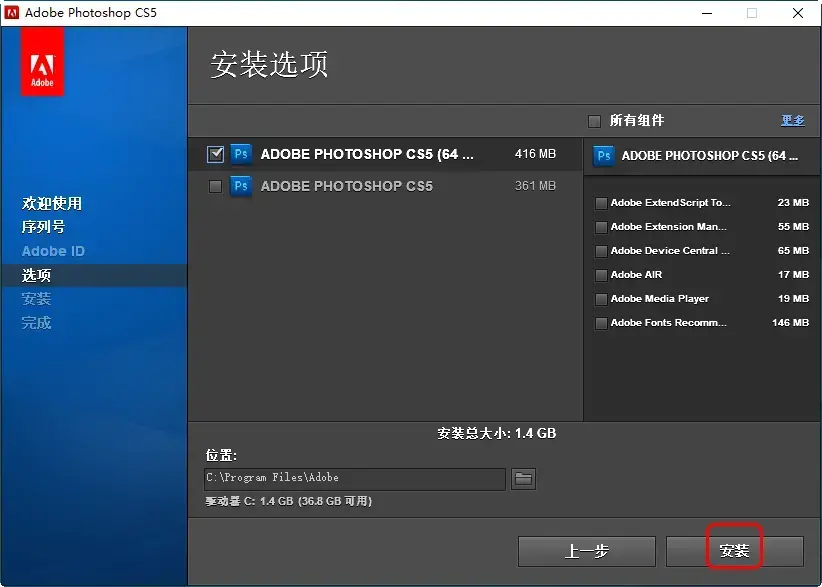822x587 pixels.
Task: Check the 361 MB Adobe Photoshop CS5 checkbox
Action: 215,186
